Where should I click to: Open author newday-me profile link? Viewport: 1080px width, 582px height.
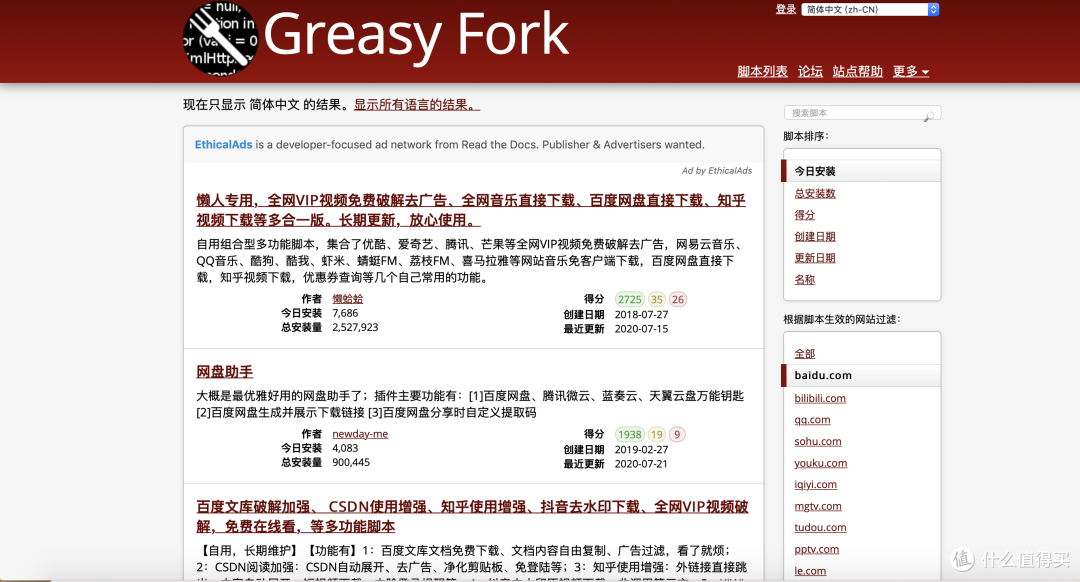pyautogui.click(x=360, y=434)
